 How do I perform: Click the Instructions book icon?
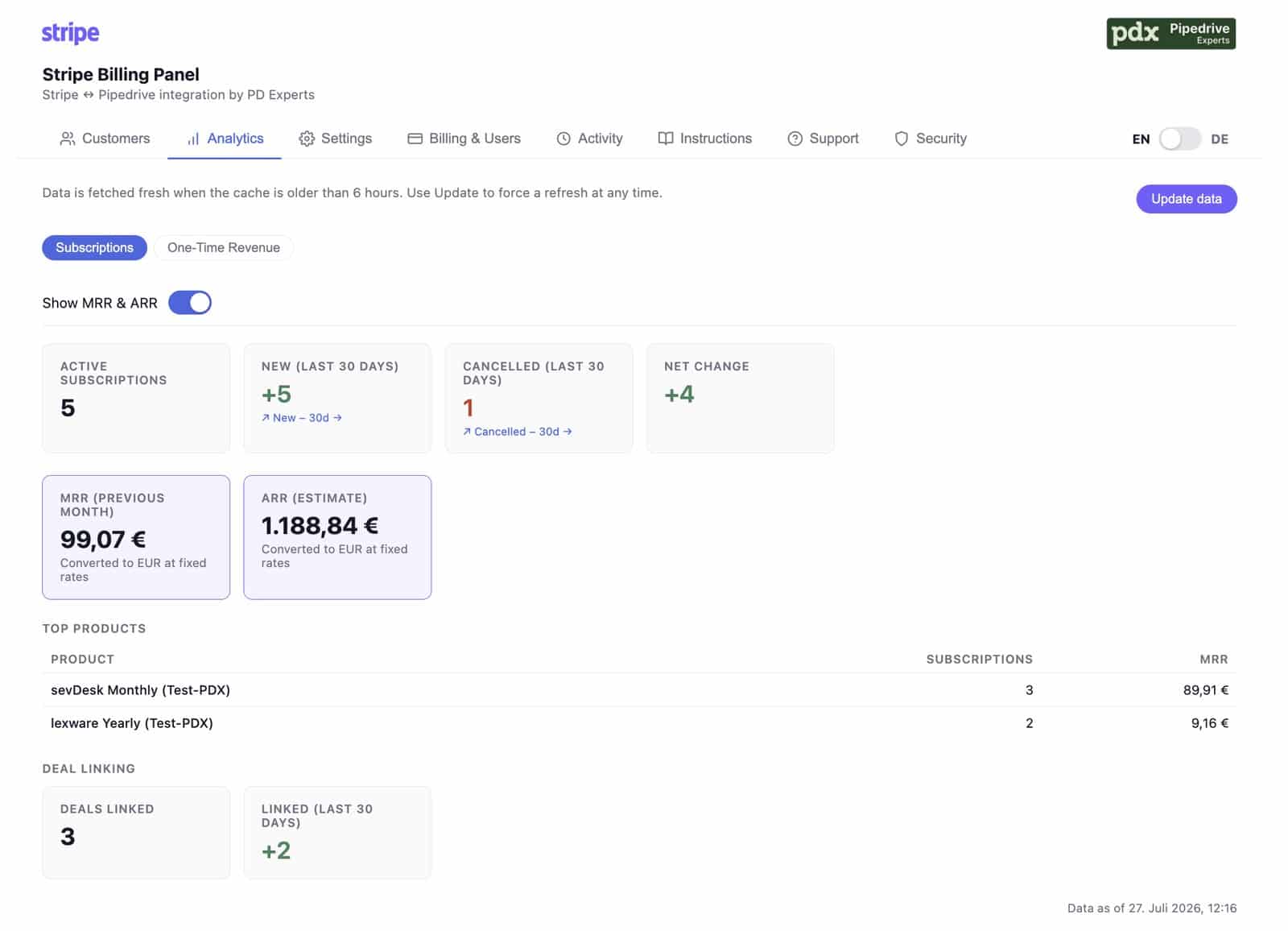666,139
